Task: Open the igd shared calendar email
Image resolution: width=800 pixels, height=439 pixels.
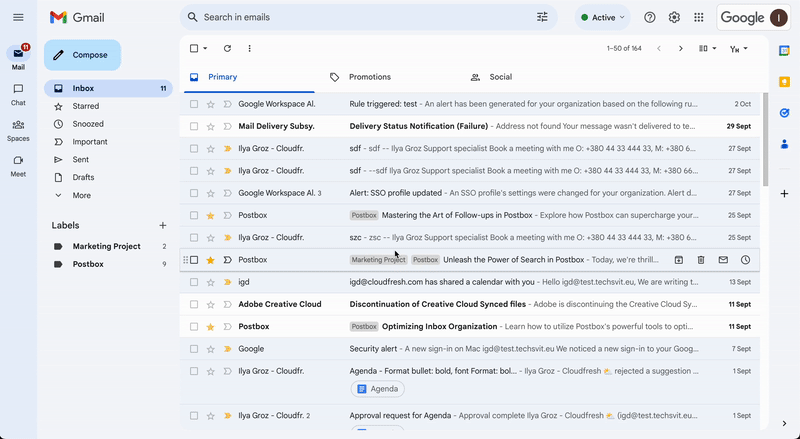Action: click(x=469, y=282)
